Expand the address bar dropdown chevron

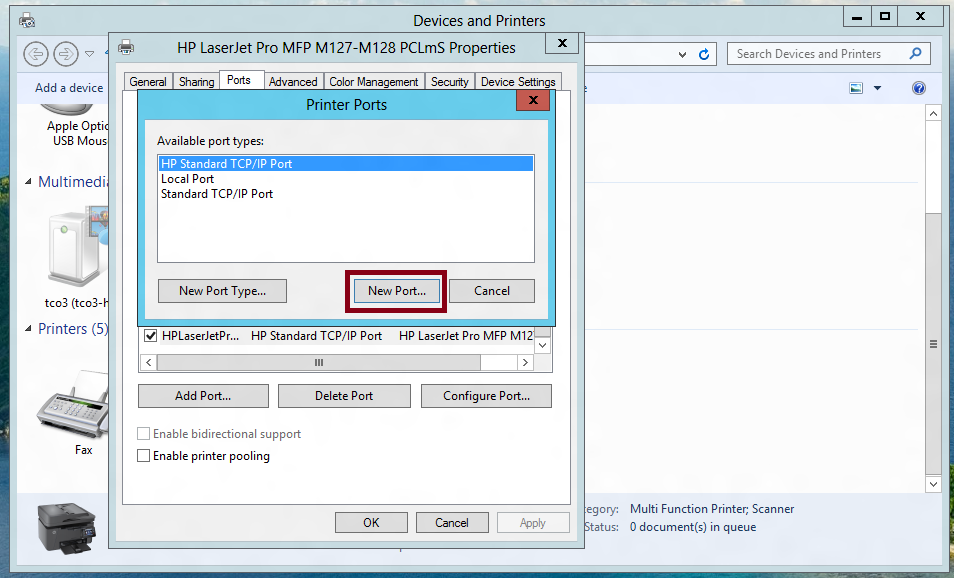(683, 55)
